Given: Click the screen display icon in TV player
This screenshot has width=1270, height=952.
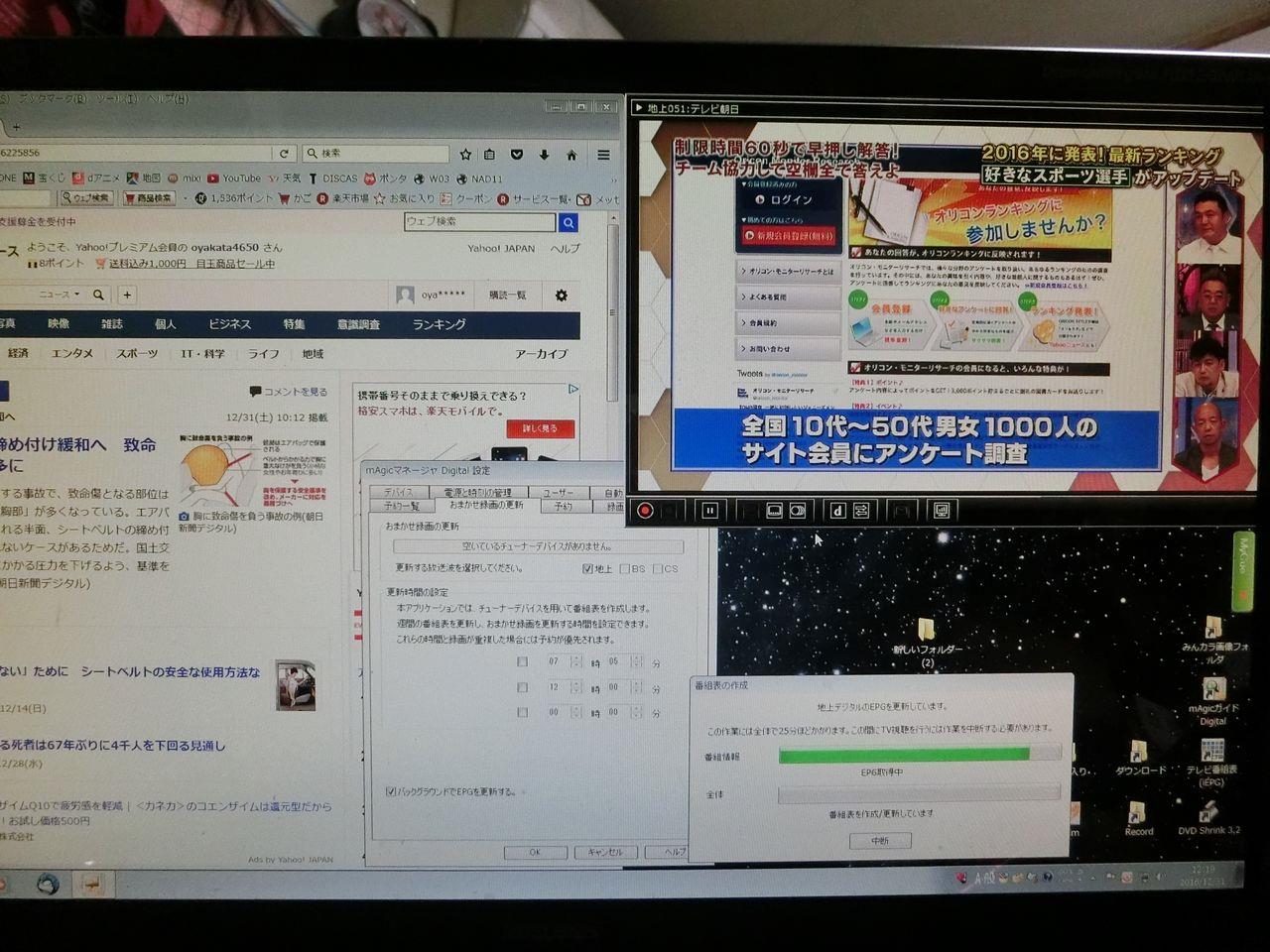Looking at the screenshot, I should [x=942, y=510].
